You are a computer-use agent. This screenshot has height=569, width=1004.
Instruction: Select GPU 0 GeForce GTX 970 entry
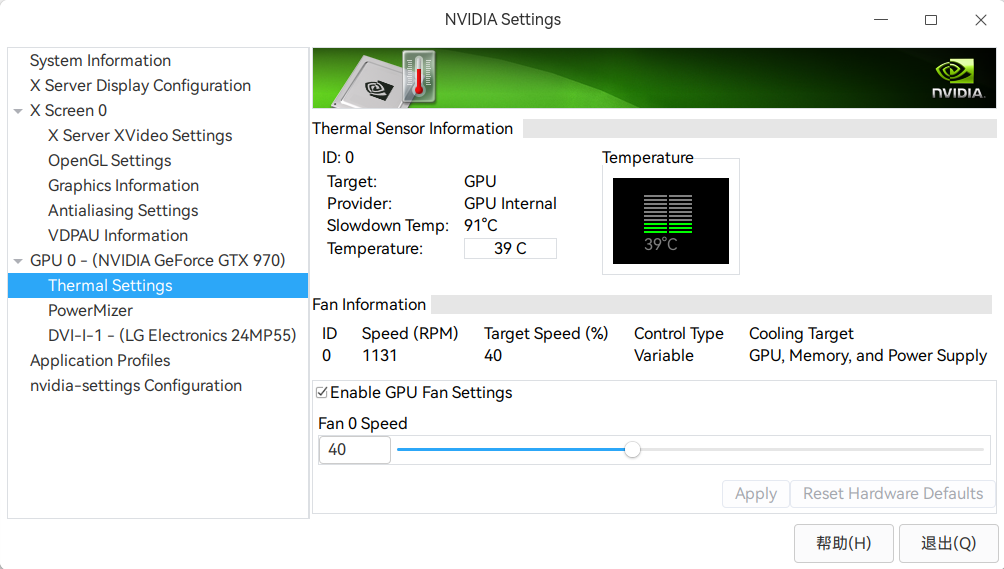pyautogui.click(x=158, y=260)
